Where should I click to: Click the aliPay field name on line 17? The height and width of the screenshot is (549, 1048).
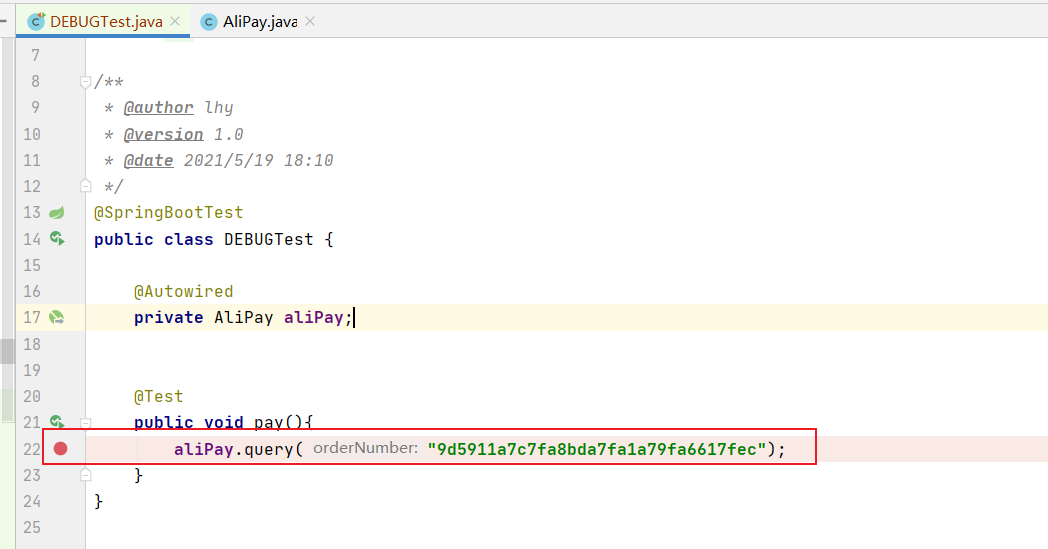(x=313, y=318)
